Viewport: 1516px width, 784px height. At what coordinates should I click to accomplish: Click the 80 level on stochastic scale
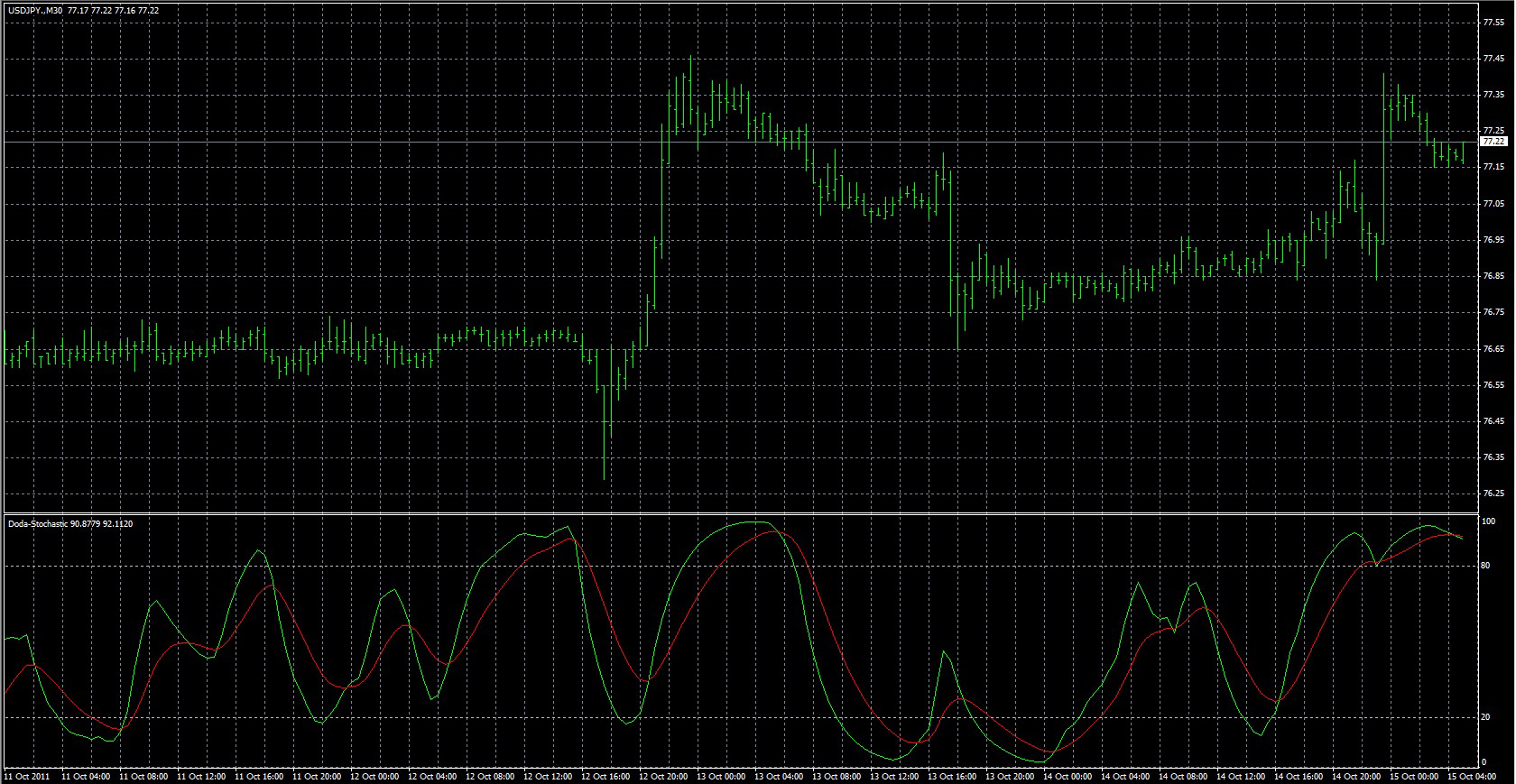[1488, 566]
